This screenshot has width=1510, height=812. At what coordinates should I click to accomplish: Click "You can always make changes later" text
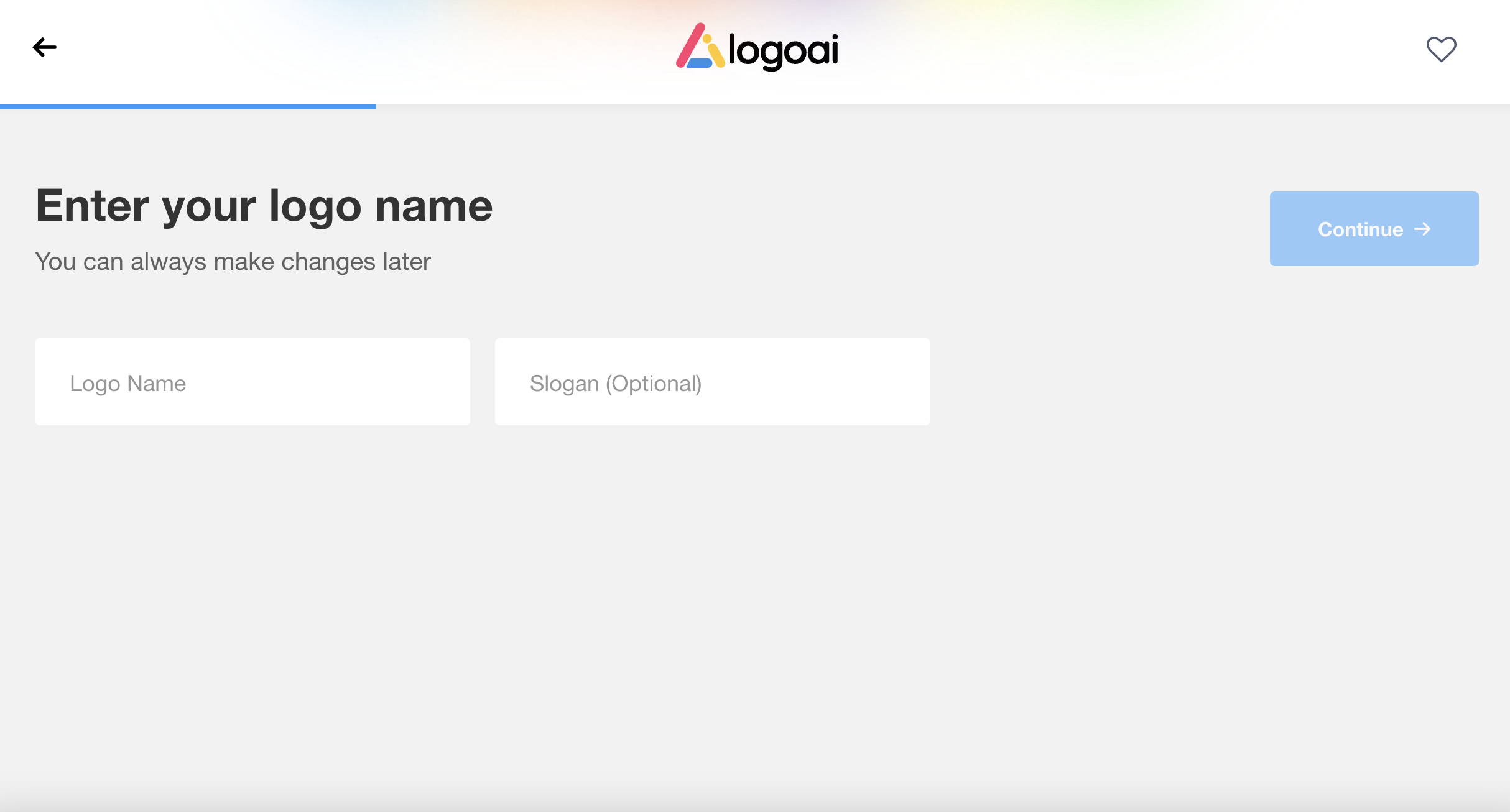coord(233,262)
